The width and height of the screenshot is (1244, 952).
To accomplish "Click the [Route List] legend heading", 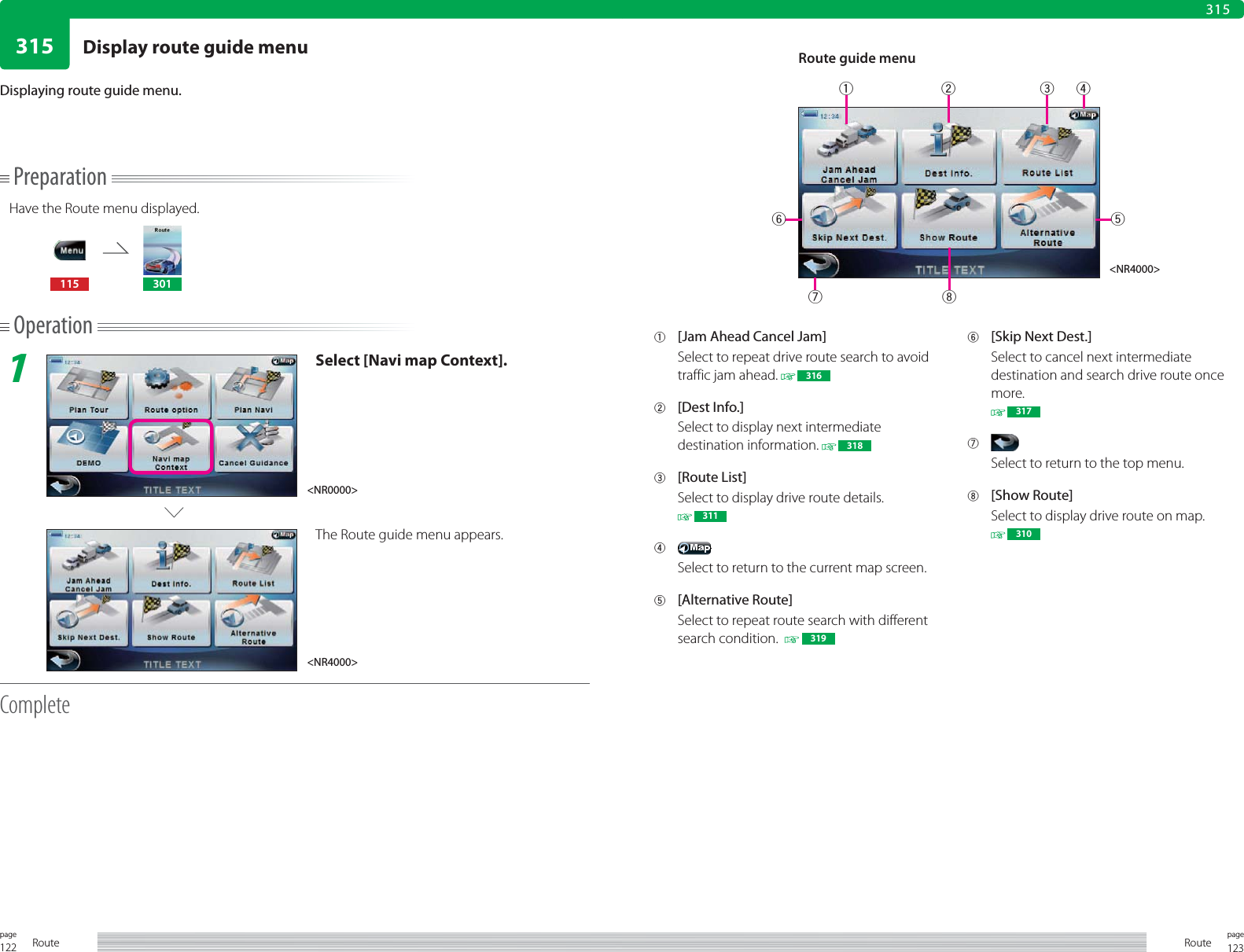I will (712, 477).
